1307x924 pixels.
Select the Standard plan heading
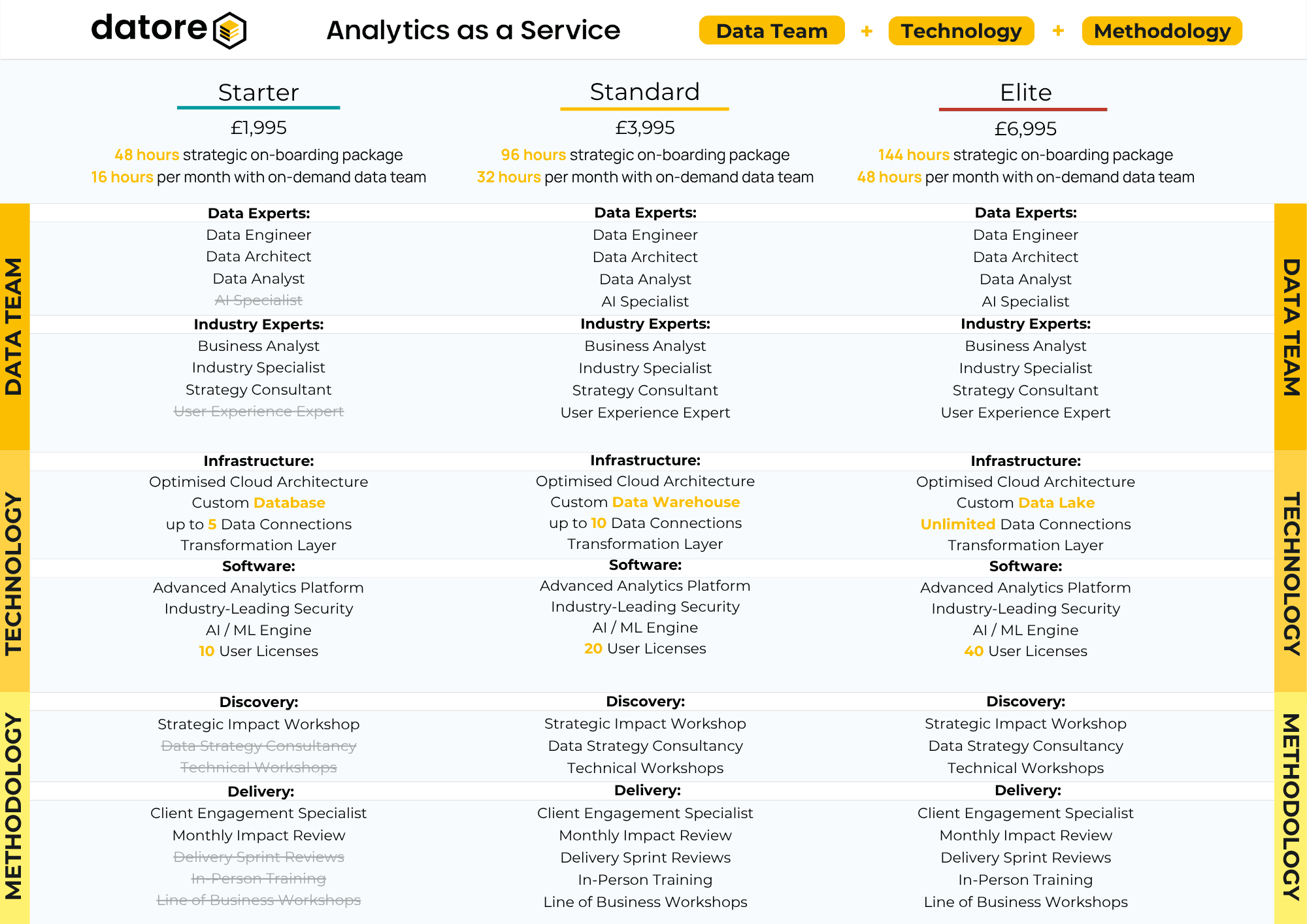tap(644, 91)
